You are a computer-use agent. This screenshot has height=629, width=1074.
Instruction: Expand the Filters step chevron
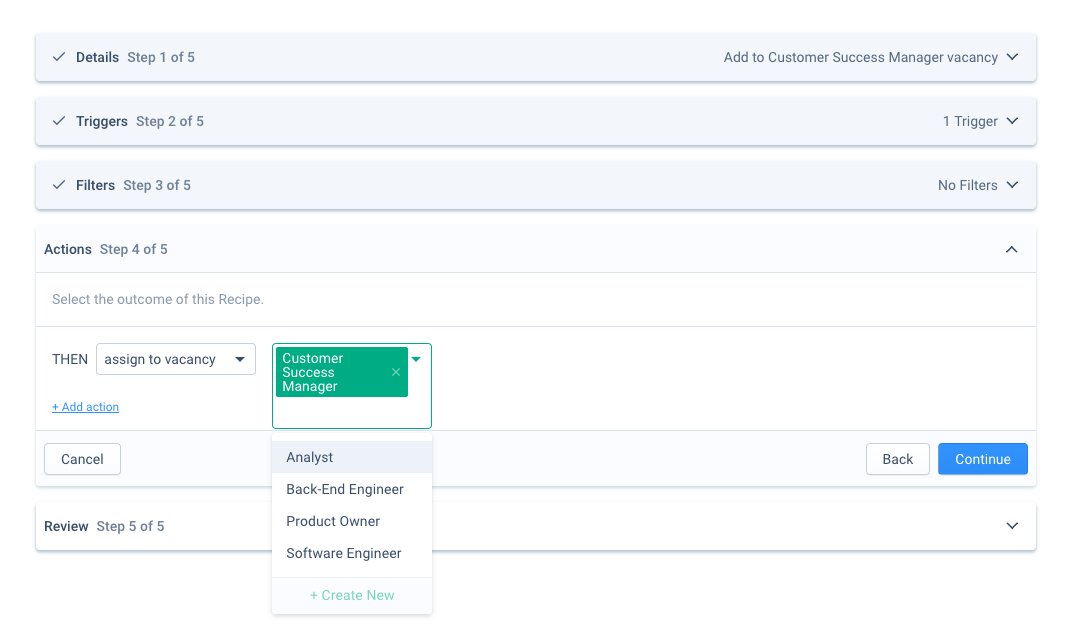click(x=1012, y=185)
